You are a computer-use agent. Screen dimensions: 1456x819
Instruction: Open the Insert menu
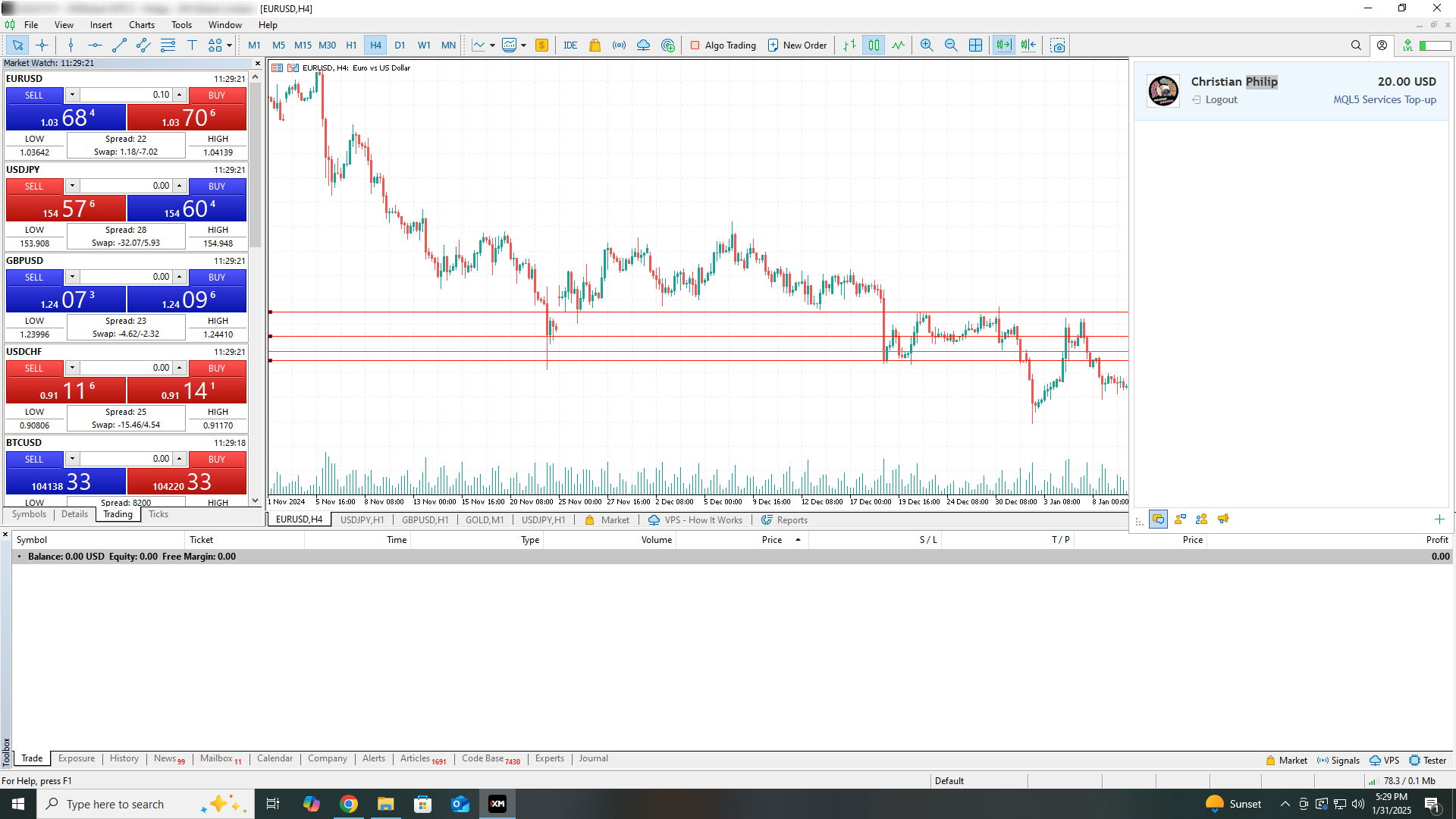pyautogui.click(x=101, y=25)
